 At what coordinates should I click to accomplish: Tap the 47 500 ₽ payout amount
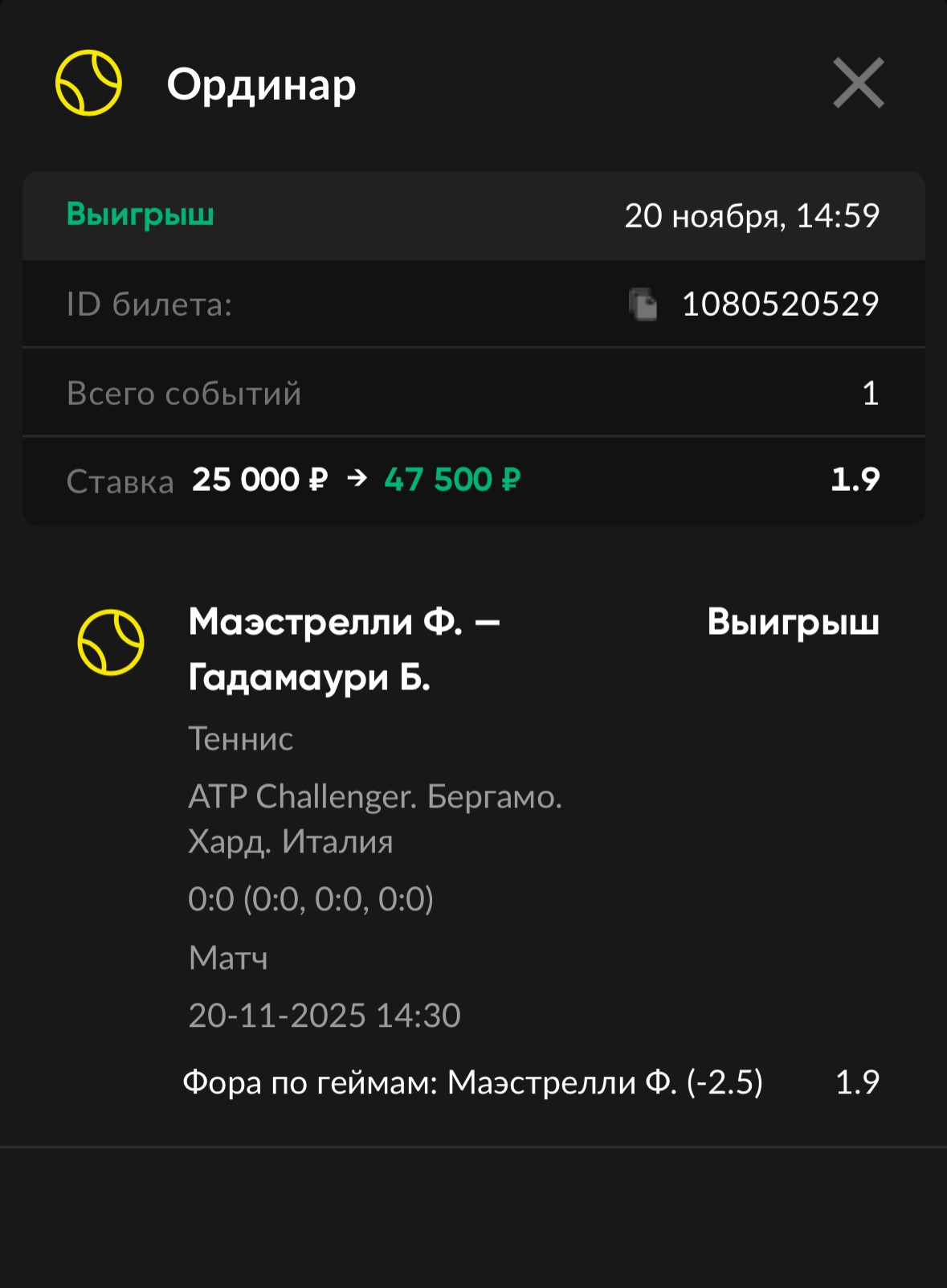click(x=452, y=480)
